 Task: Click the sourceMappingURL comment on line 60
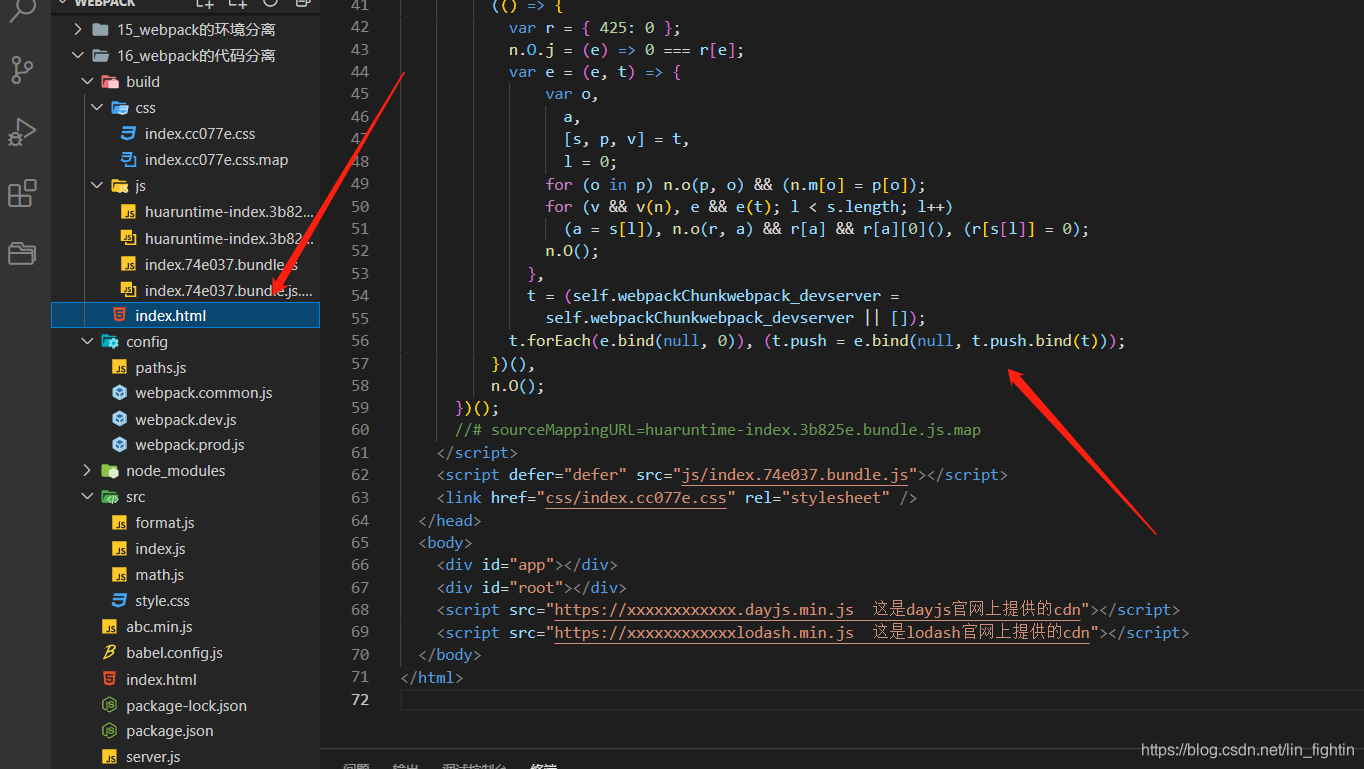pyautogui.click(x=718, y=430)
